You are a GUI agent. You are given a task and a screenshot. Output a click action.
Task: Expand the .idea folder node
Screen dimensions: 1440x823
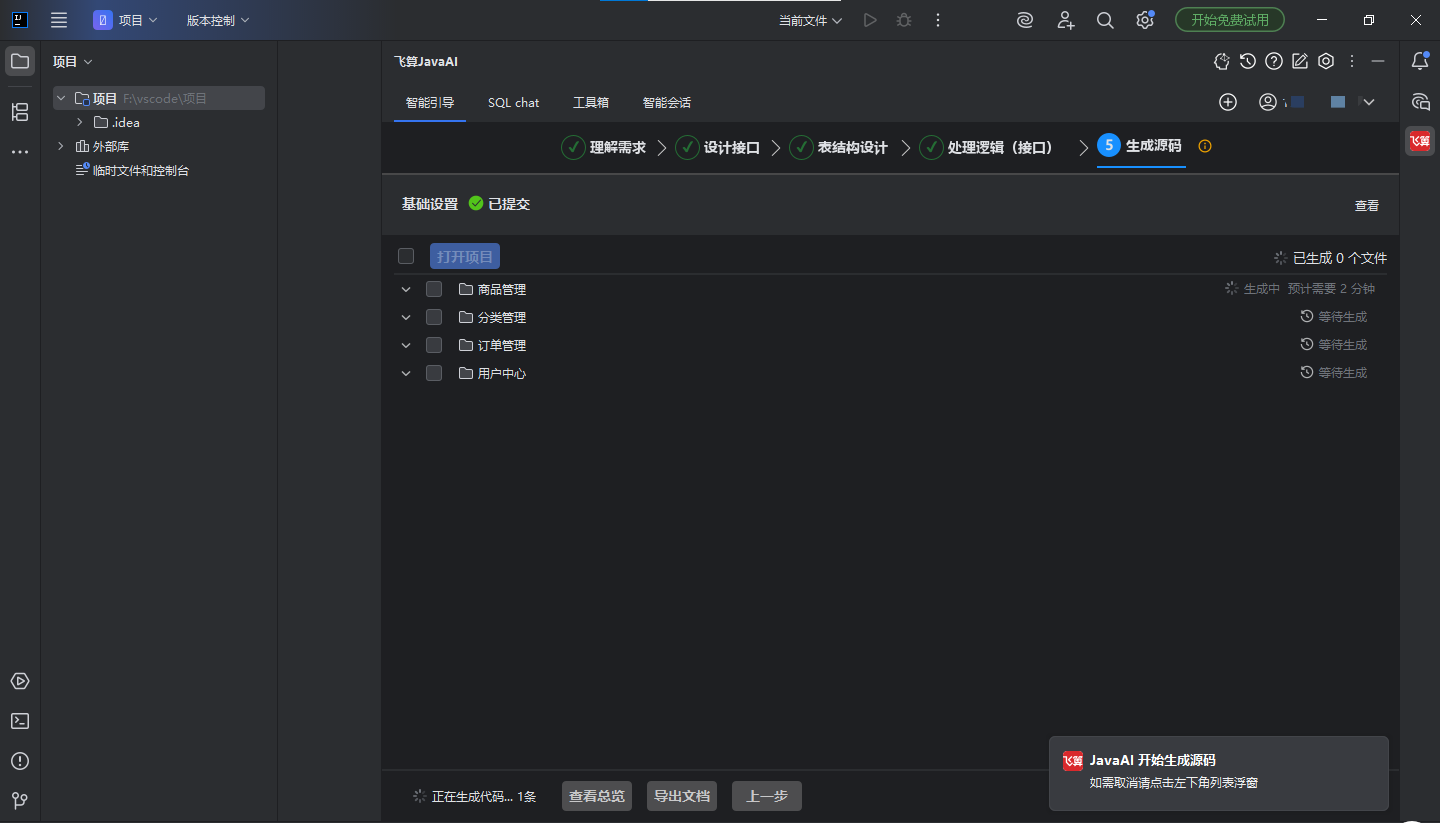(80, 122)
